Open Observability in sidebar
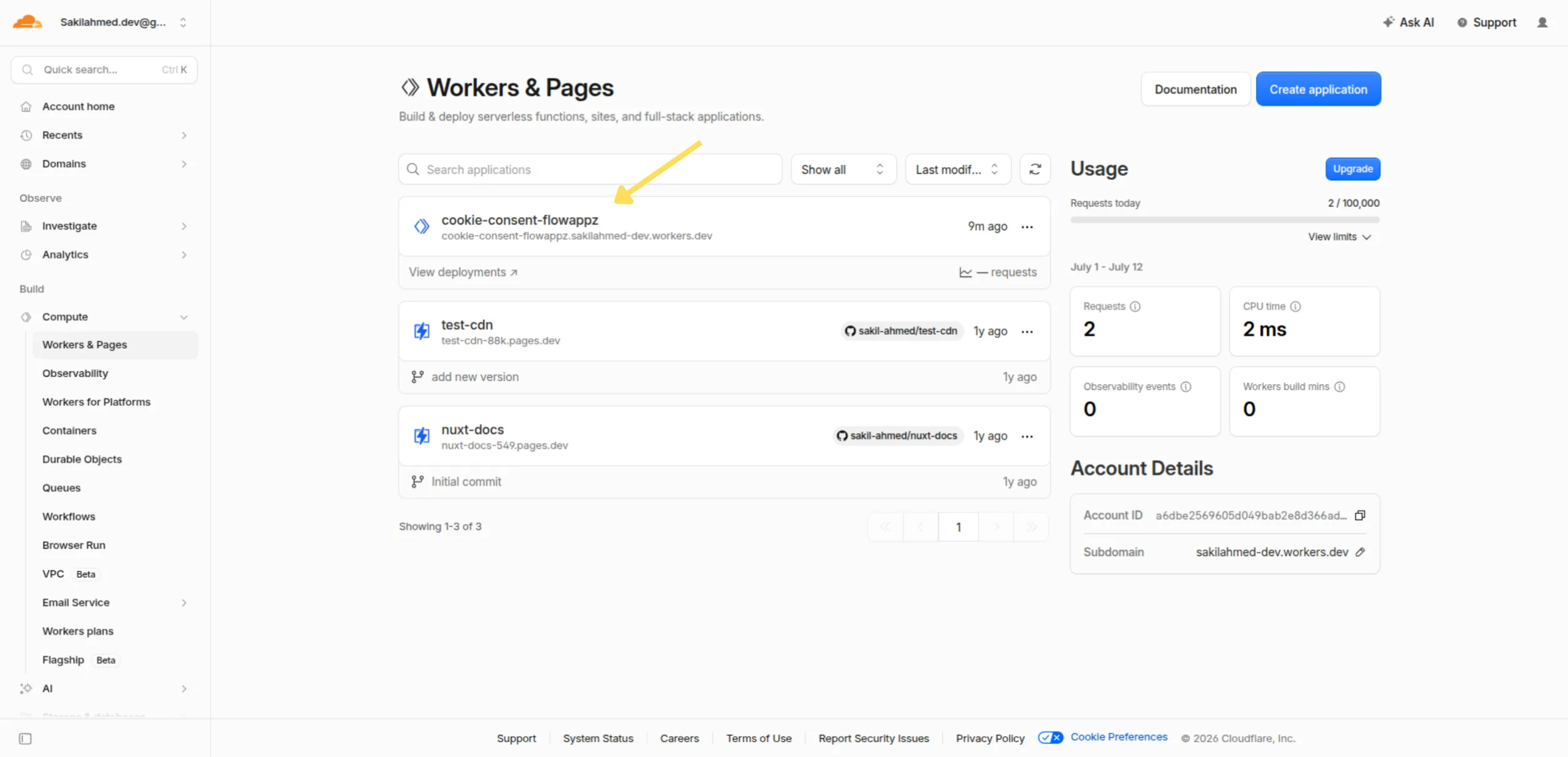 tap(75, 373)
